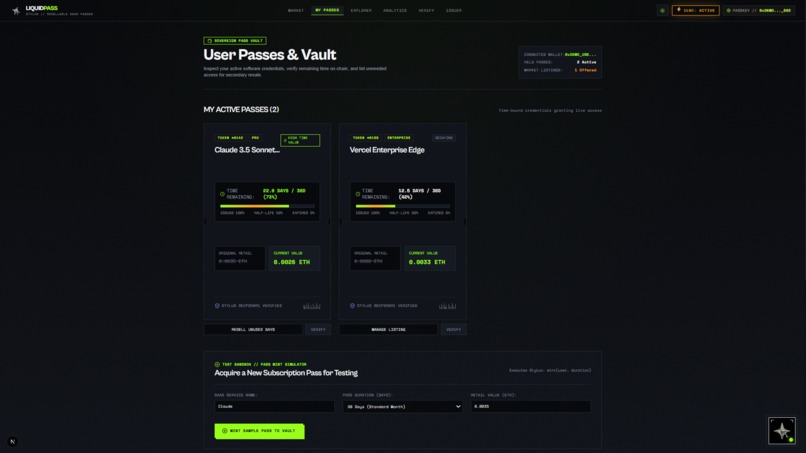Click the shield verified icon on Claude card
Viewport: 806px width, 453px height.
coord(217,305)
